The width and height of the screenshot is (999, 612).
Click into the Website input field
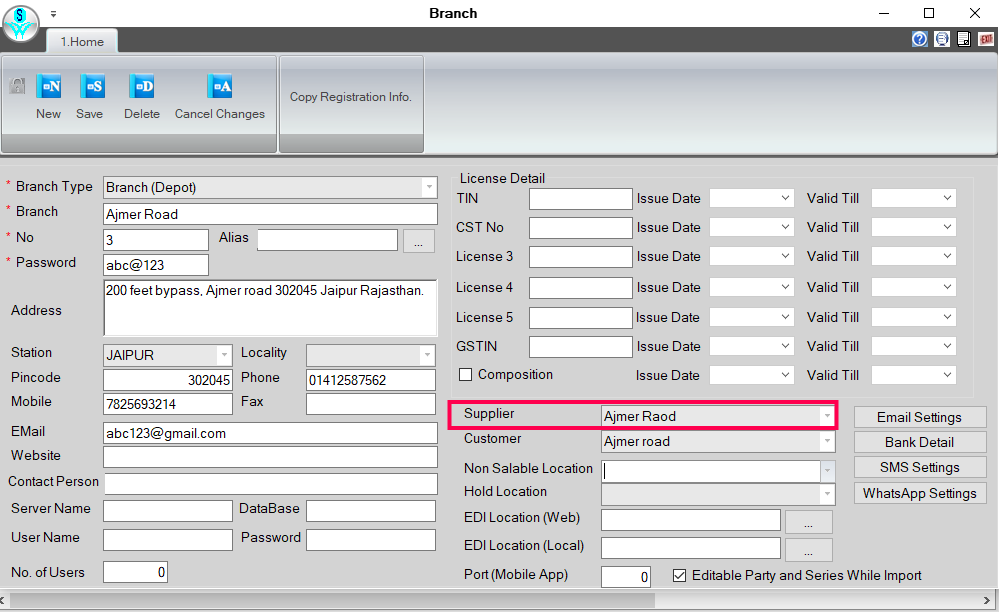coord(270,457)
